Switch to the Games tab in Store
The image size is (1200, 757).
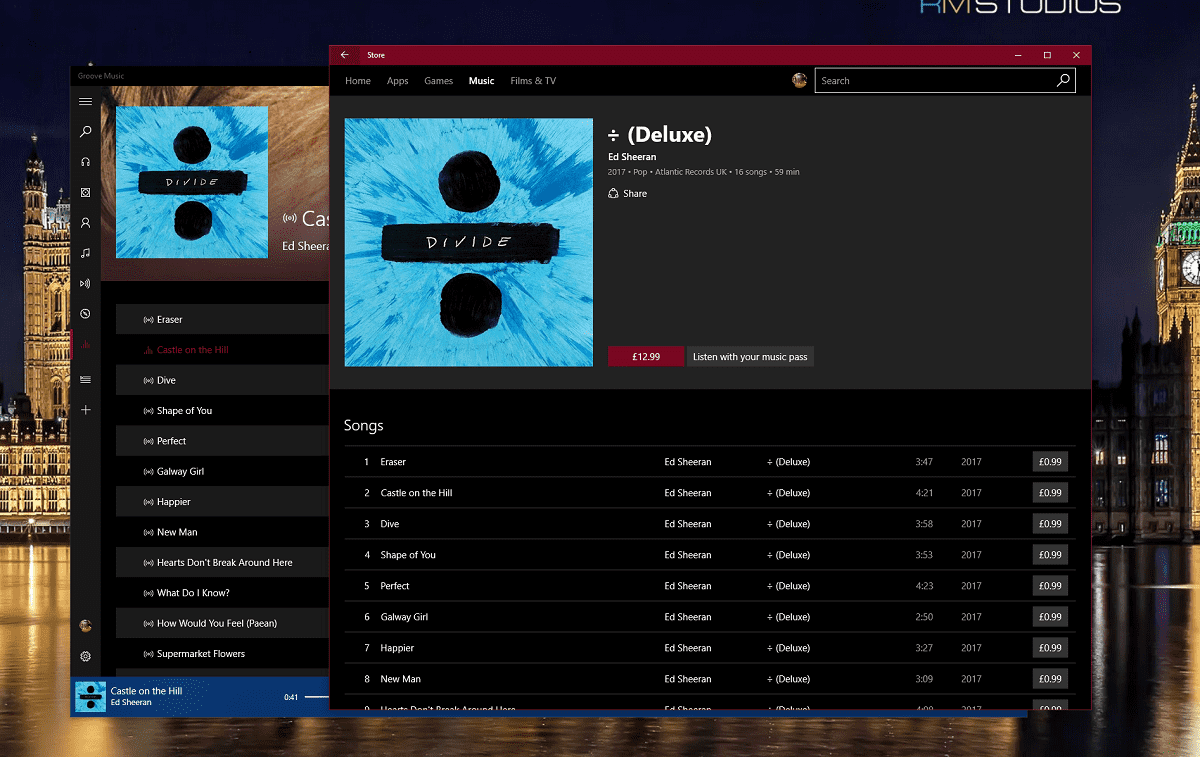point(438,81)
